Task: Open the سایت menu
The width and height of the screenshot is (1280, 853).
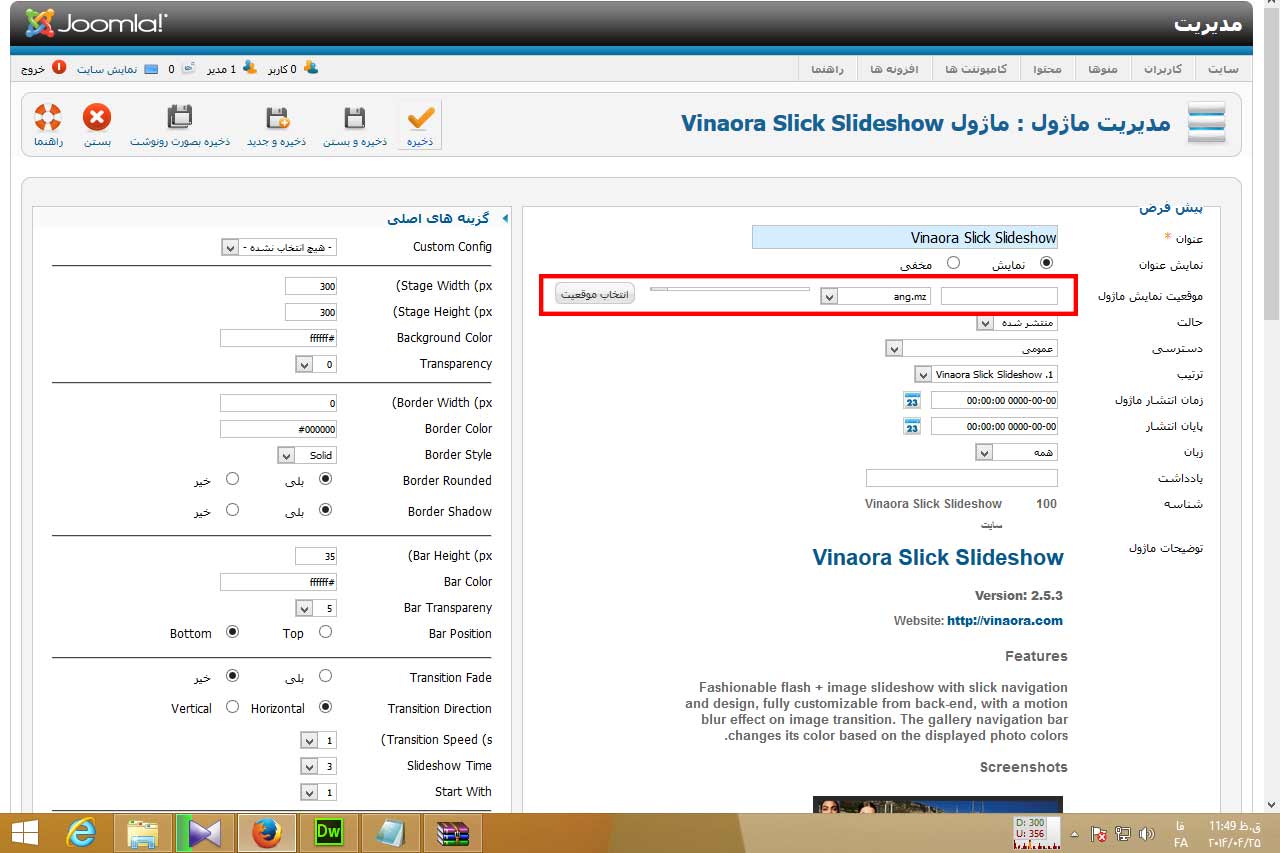Action: click(x=1222, y=69)
